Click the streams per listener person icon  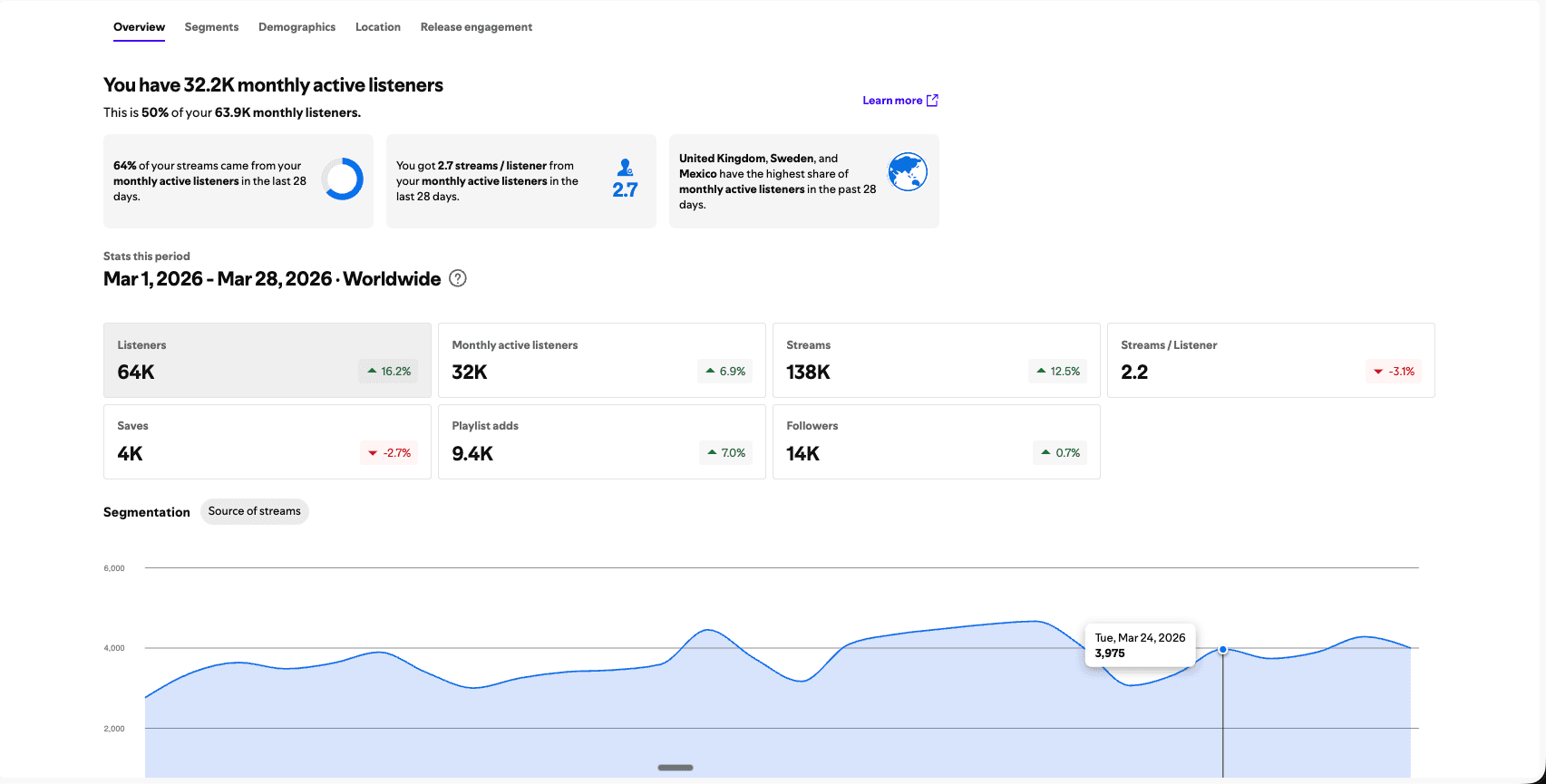tap(626, 168)
